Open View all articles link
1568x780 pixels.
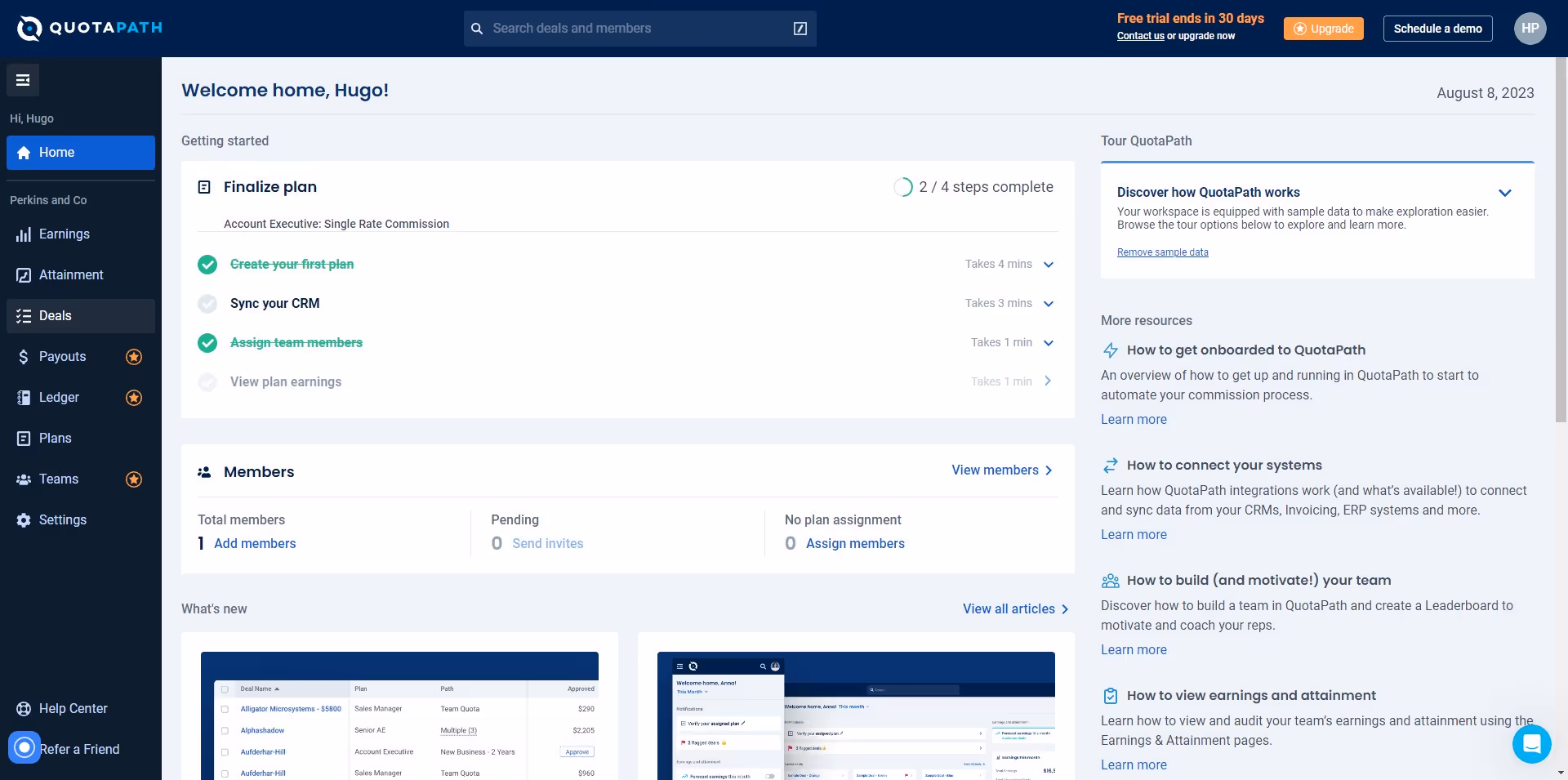click(x=1016, y=609)
